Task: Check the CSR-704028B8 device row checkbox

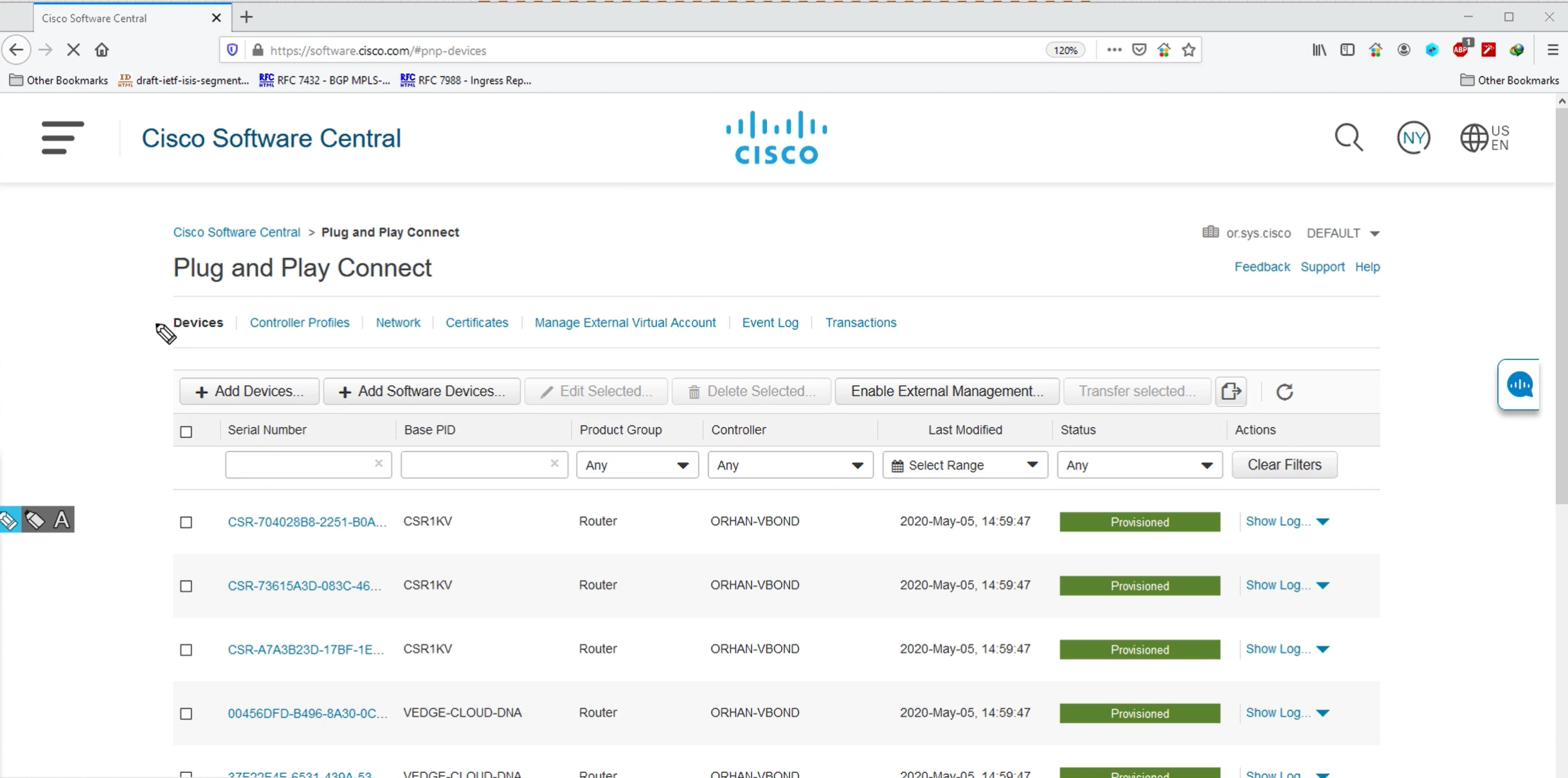Action: click(186, 522)
